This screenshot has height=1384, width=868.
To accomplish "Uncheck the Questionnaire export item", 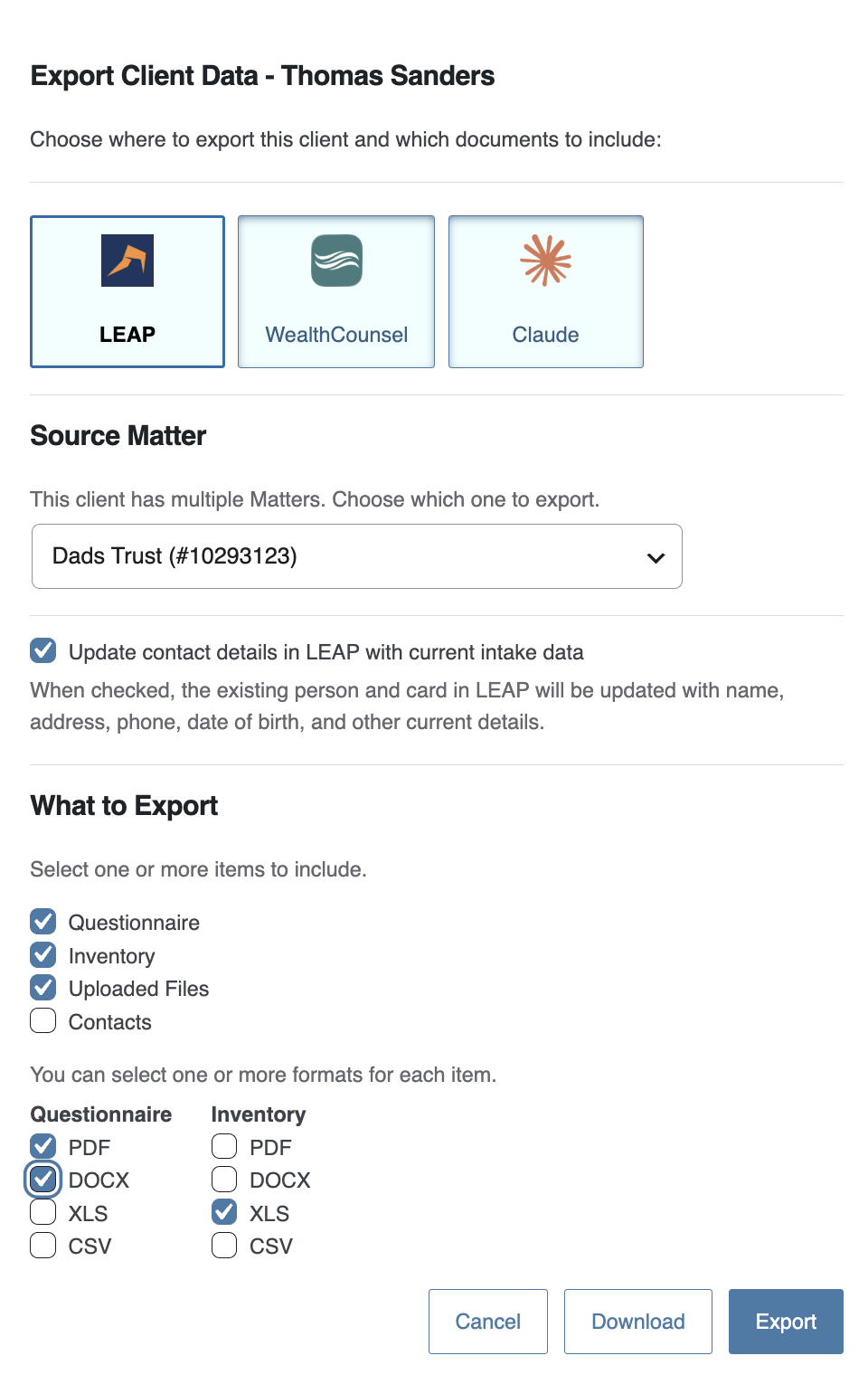I will pyautogui.click(x=43, y=922).
